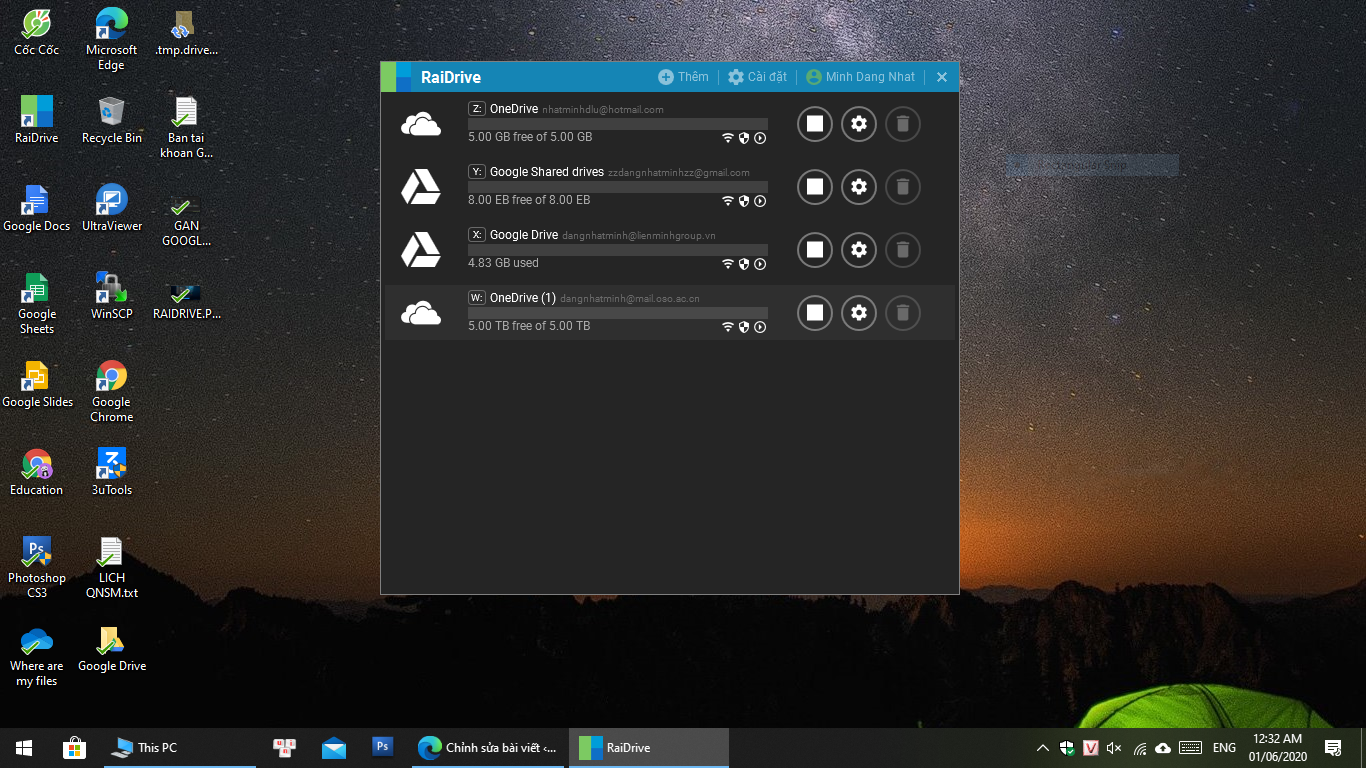Click the X: drive letter badge
The height and width of the screenshot is (768, 1366).
[x=477, y=235]
